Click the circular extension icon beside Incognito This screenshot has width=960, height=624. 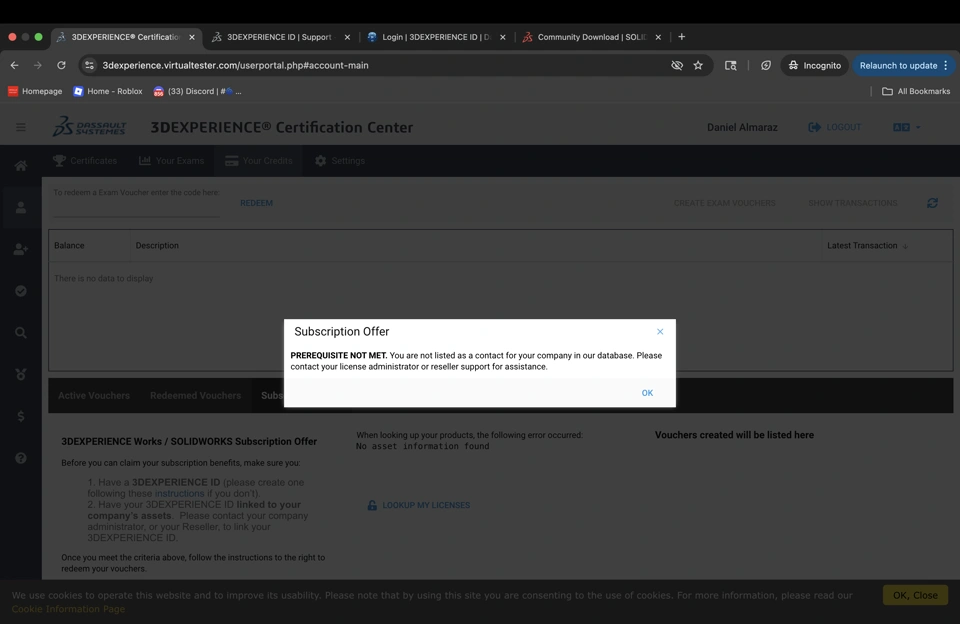pos(766,66)
